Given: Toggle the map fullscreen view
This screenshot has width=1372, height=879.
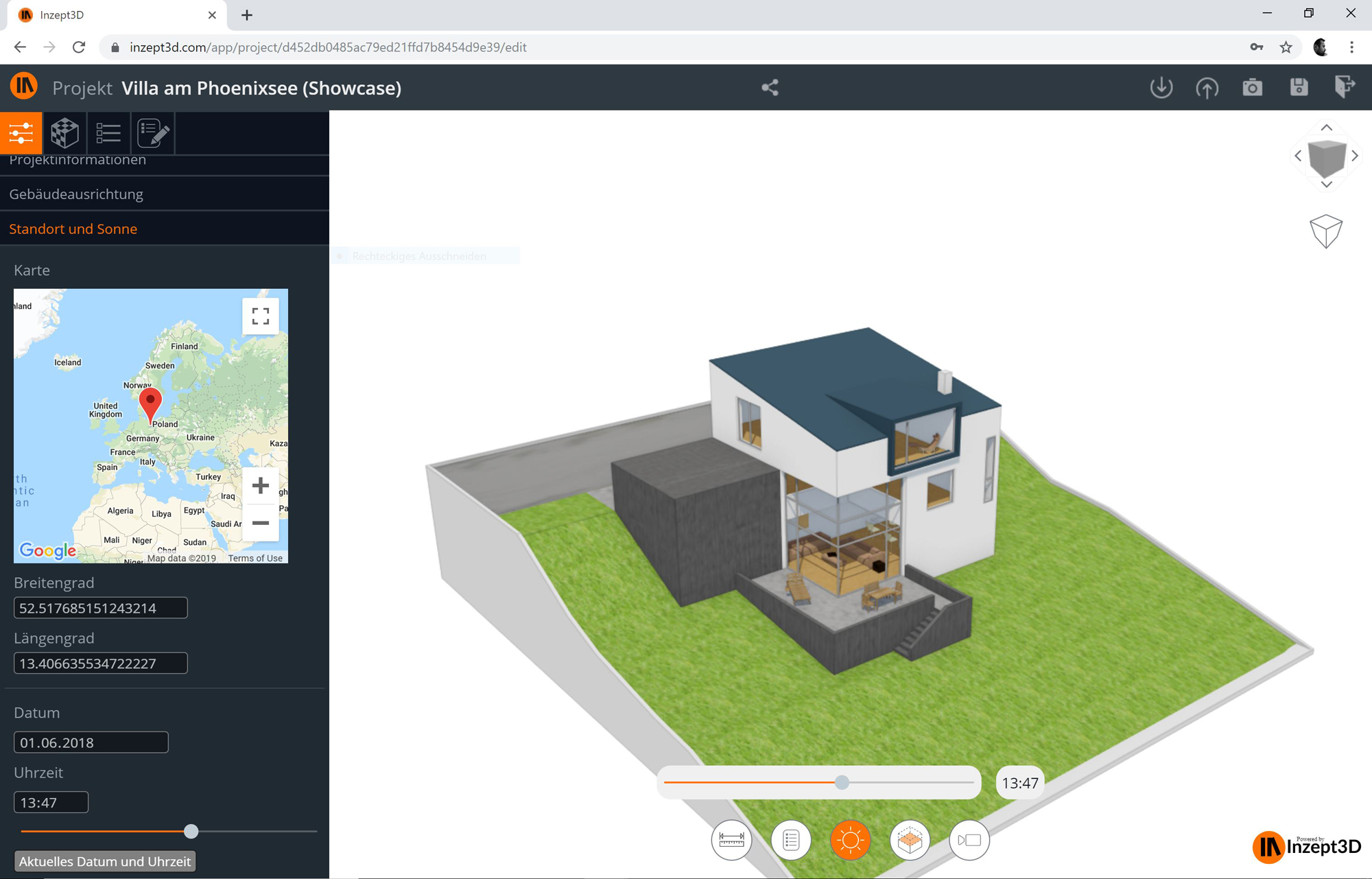Looking at the screenshot, I should [261, 316].
